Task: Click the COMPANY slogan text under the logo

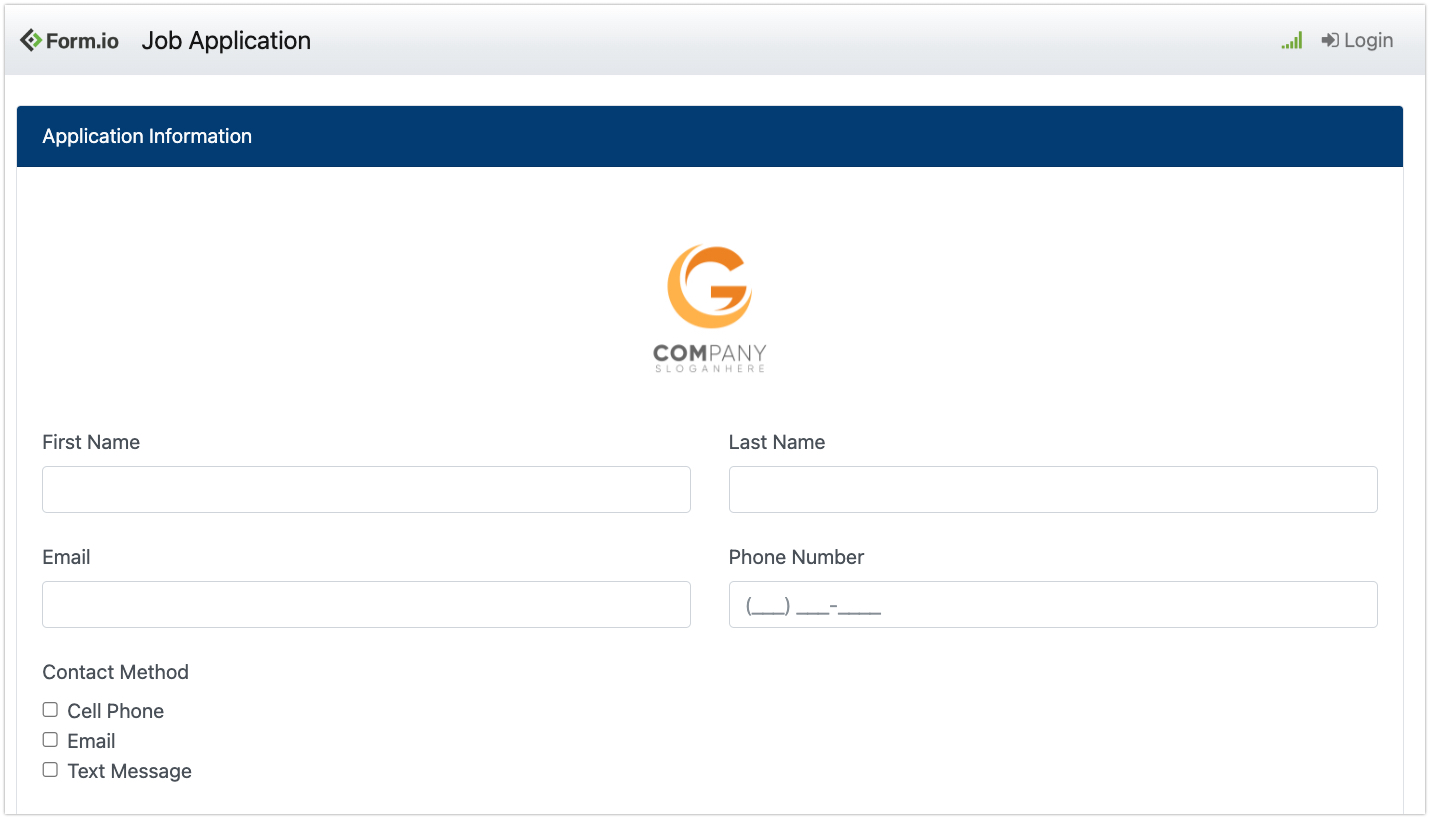Action: click(x=709, y=359)
